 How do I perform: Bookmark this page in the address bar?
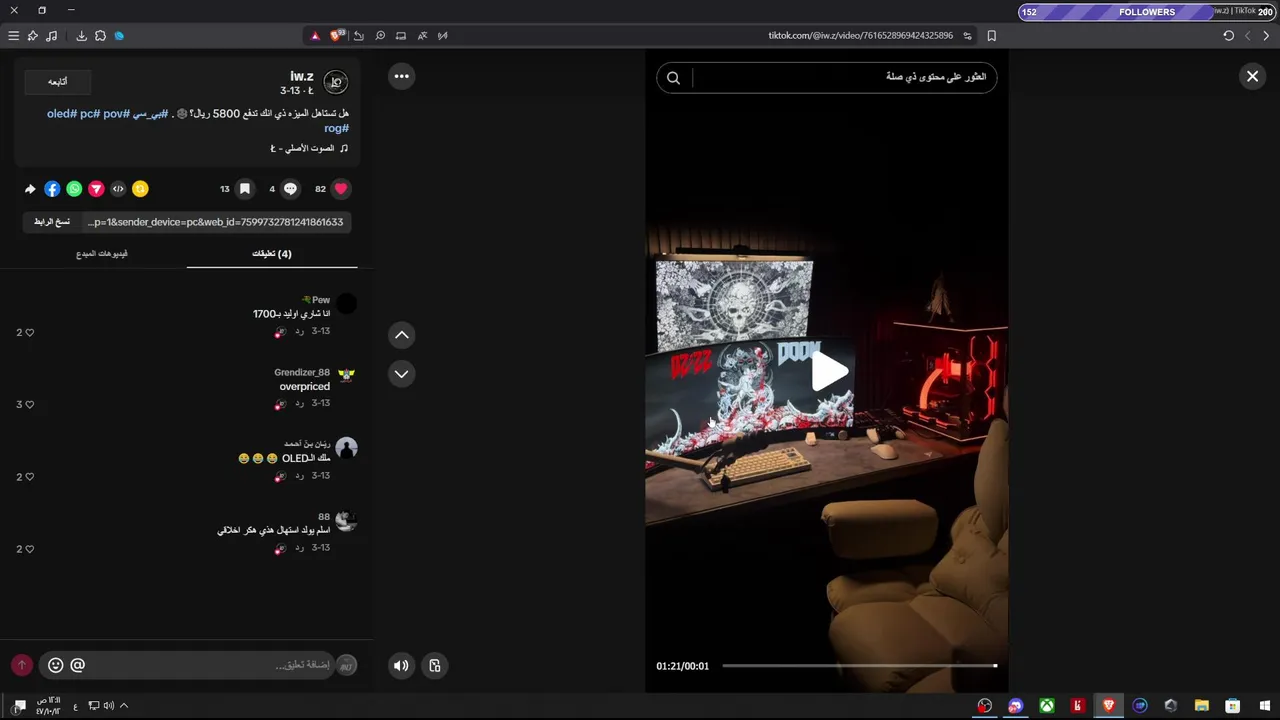pos(991,35)
